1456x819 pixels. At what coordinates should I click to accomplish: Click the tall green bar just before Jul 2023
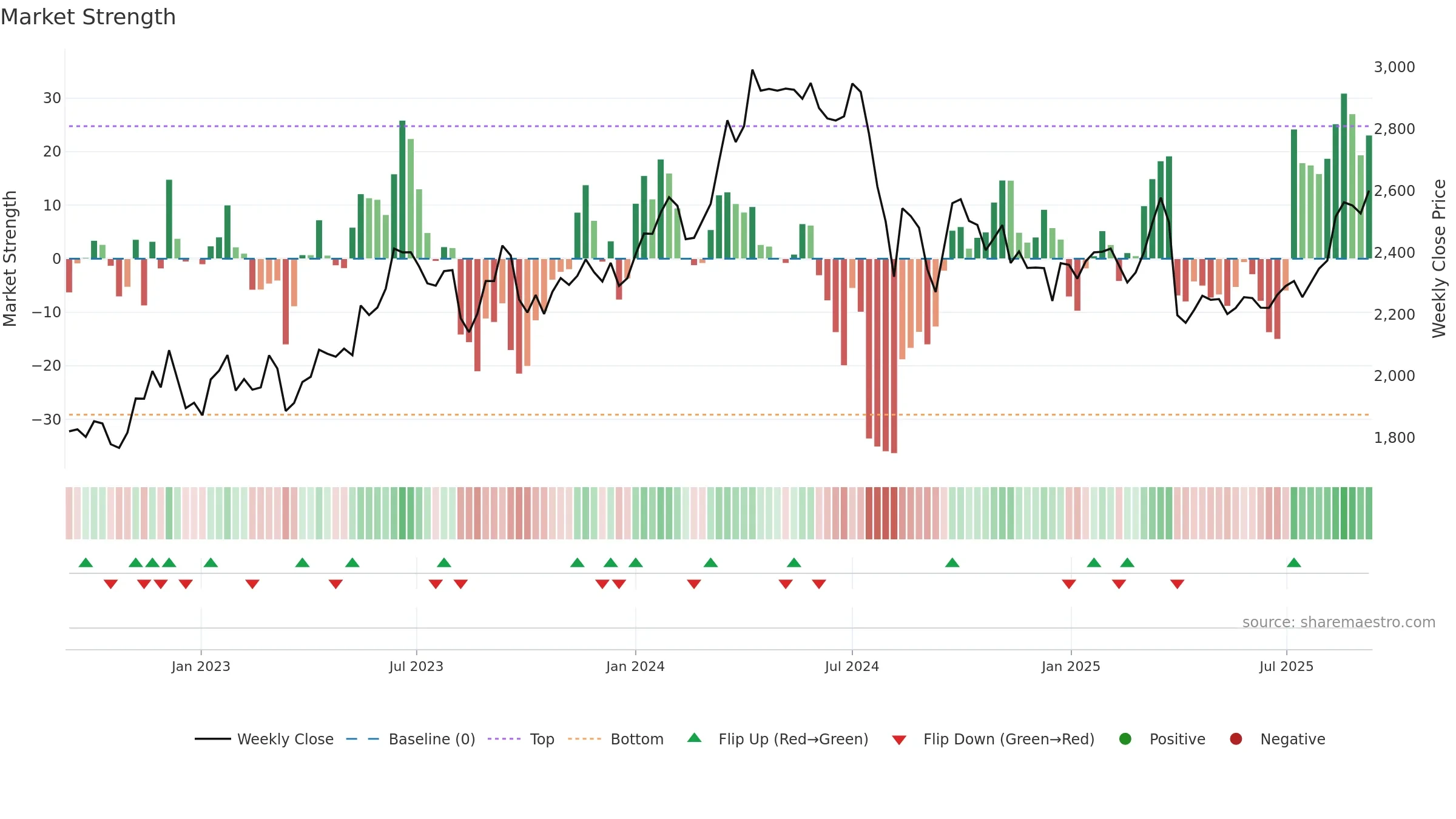[402, 189]
